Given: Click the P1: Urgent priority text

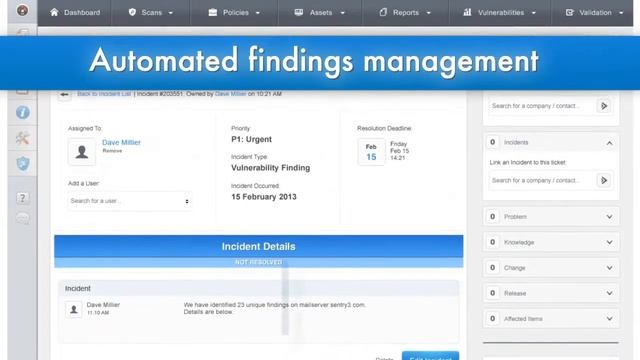Looking at the screenshot, I should pyautogui.click(x=251, y=139).
